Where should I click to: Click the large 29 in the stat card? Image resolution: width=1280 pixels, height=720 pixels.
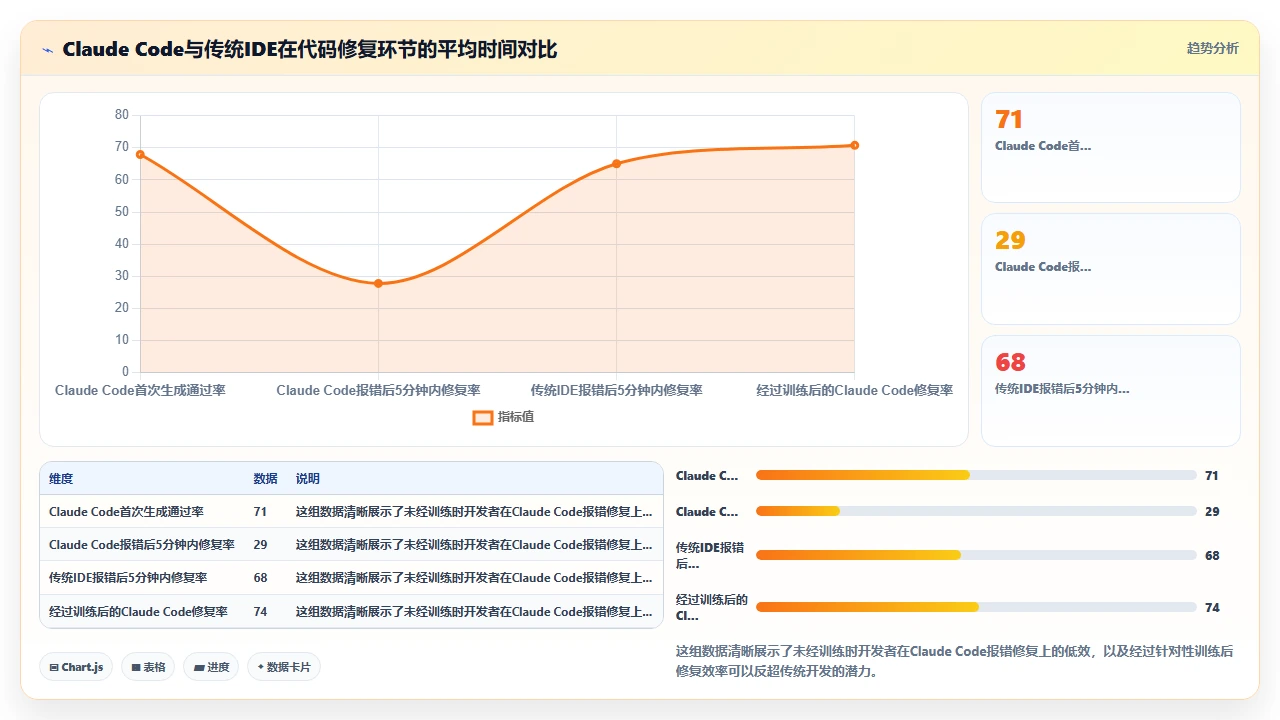click(x=1010, y=241)
